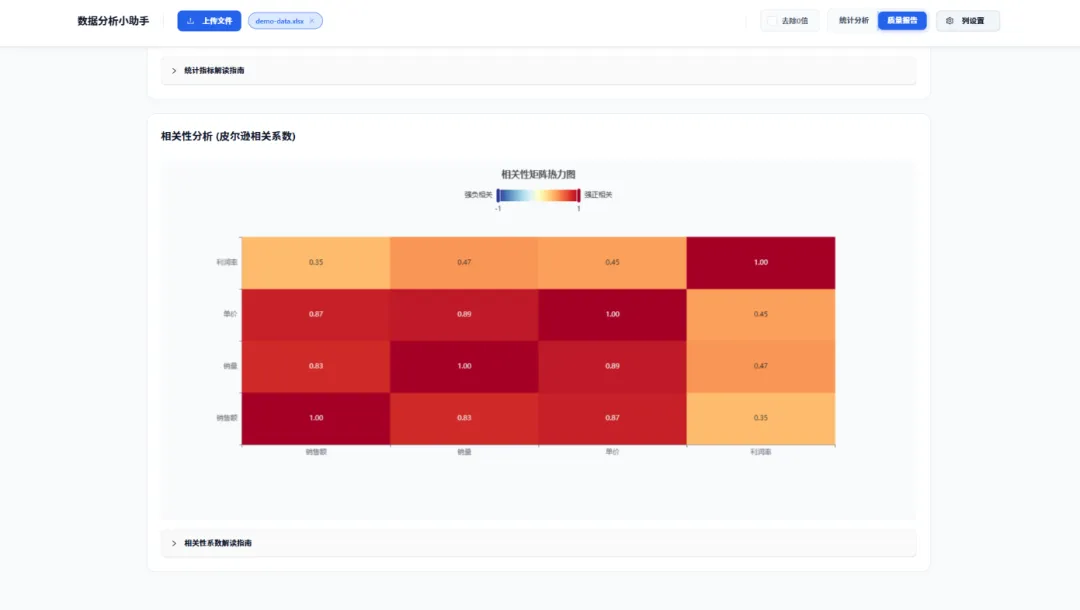Click the 销量 x-axis label

click(464, 452)
